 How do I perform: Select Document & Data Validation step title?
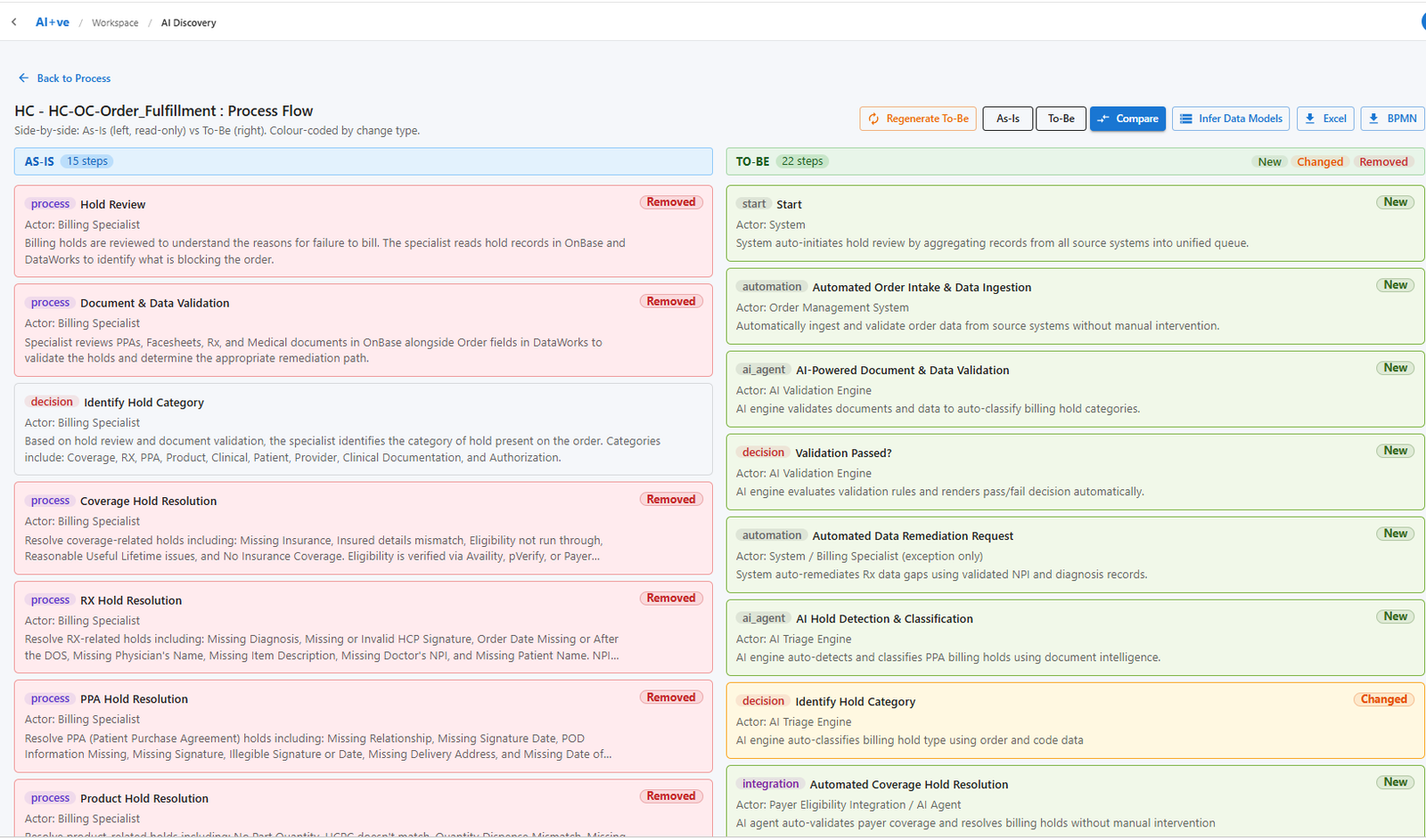[x=154, y=303]
